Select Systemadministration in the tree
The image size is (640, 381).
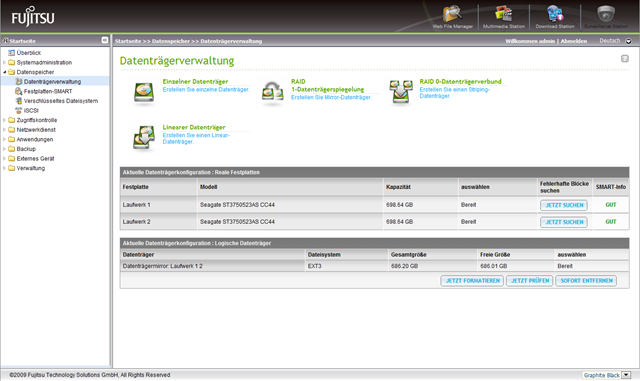44,62
